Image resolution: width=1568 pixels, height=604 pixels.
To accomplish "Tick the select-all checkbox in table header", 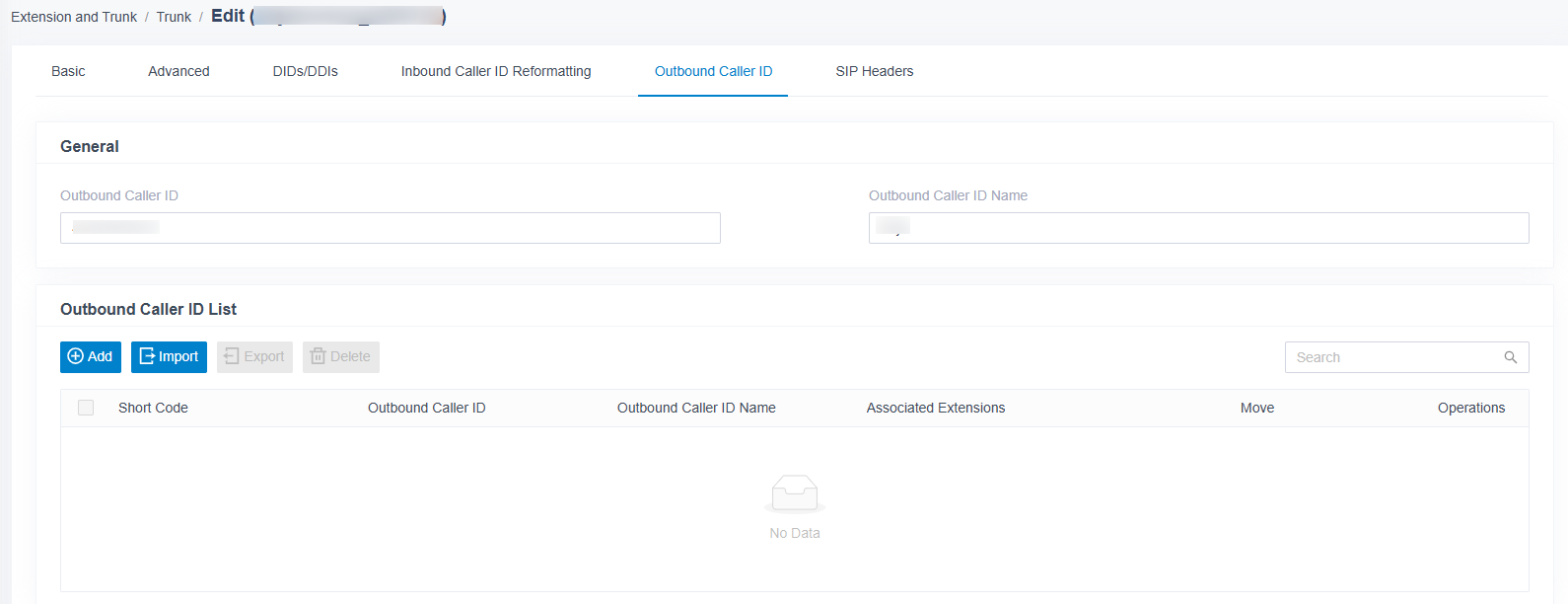I will pos(86,408).
